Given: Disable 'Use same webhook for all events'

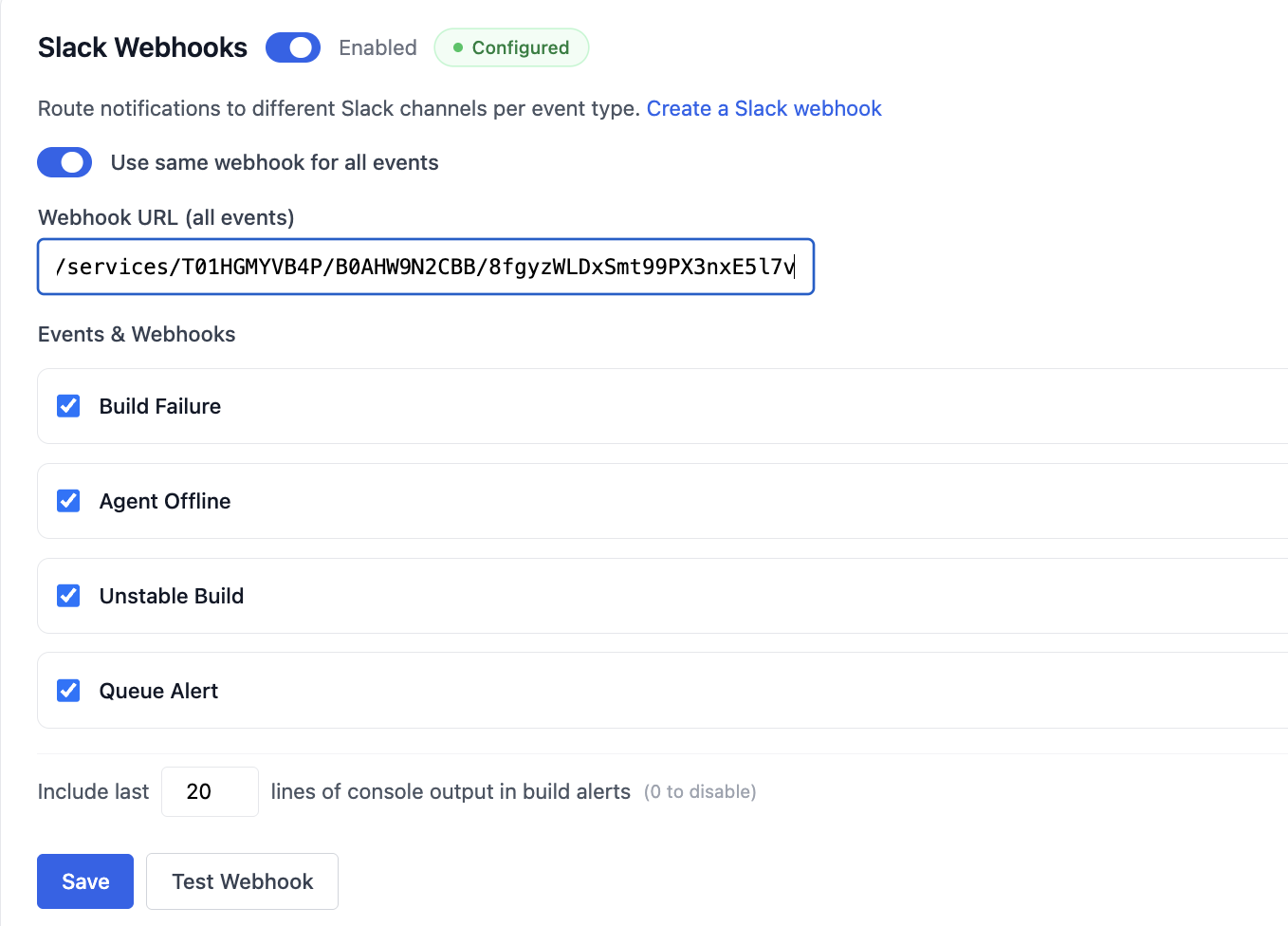Looking at the screenshot, I should click(64, 162).
